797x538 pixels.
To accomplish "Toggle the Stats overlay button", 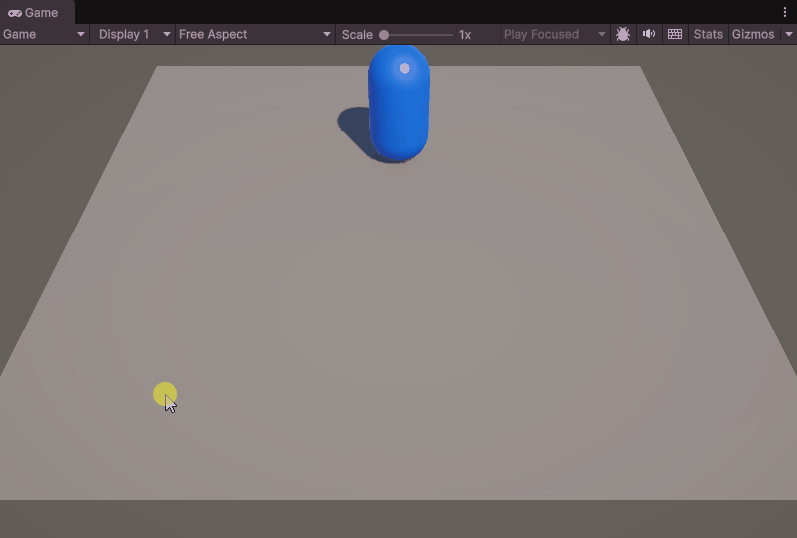I will pyautogui.click(x=708, y=35).
